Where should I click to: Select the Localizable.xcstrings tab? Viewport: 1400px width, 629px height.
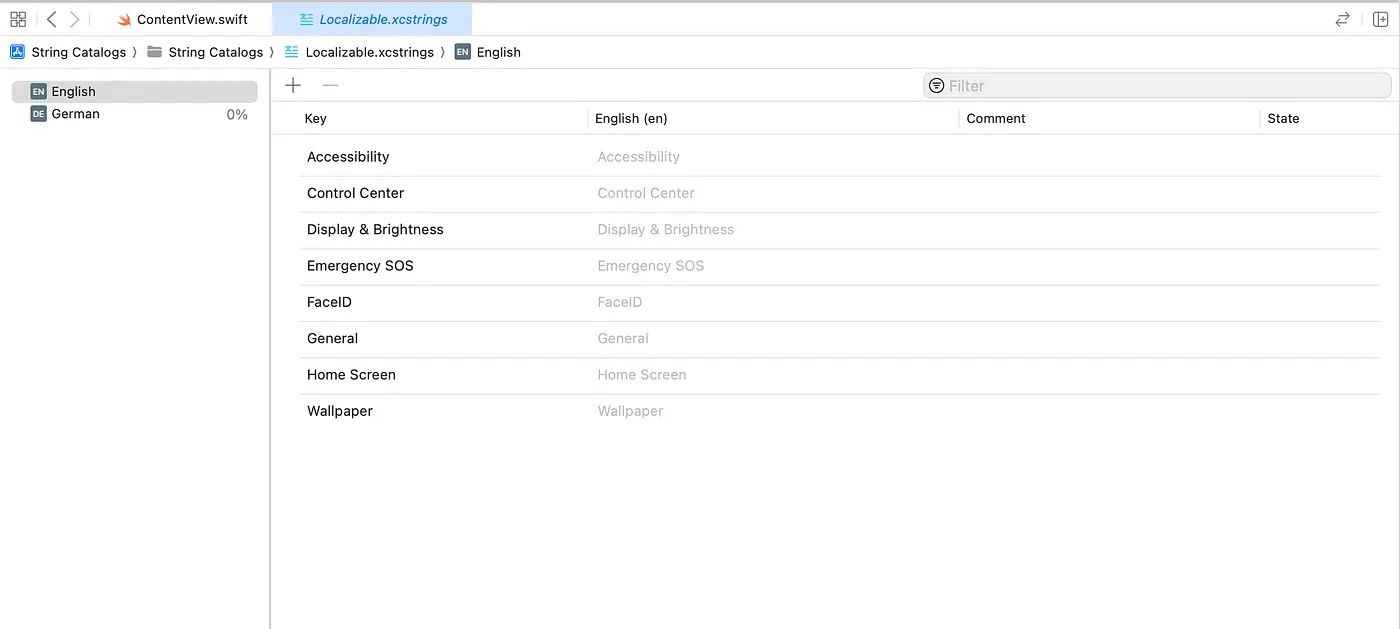coord(373,19)
